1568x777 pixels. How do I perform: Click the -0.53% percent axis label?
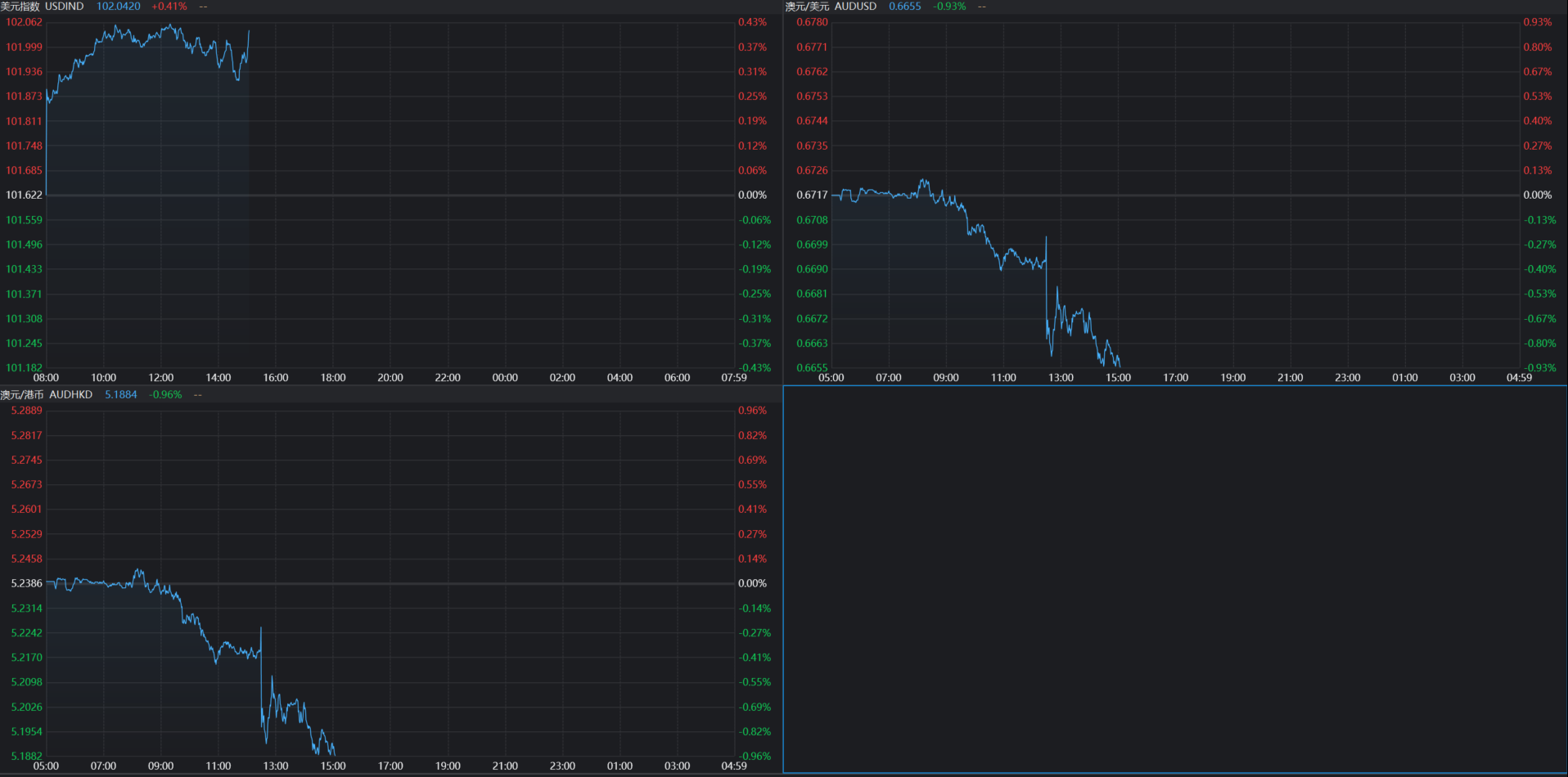(x=1540, y=294)
